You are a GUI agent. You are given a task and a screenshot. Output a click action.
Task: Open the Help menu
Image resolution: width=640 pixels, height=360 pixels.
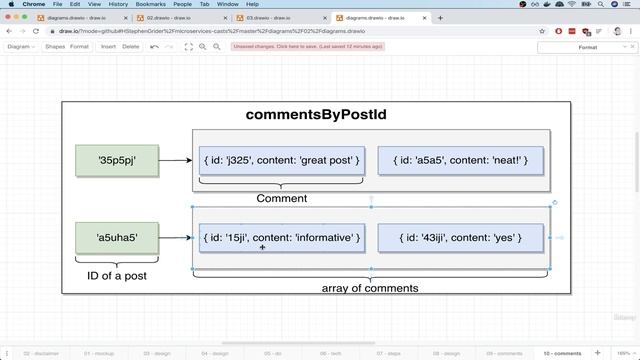click(252, 4)
